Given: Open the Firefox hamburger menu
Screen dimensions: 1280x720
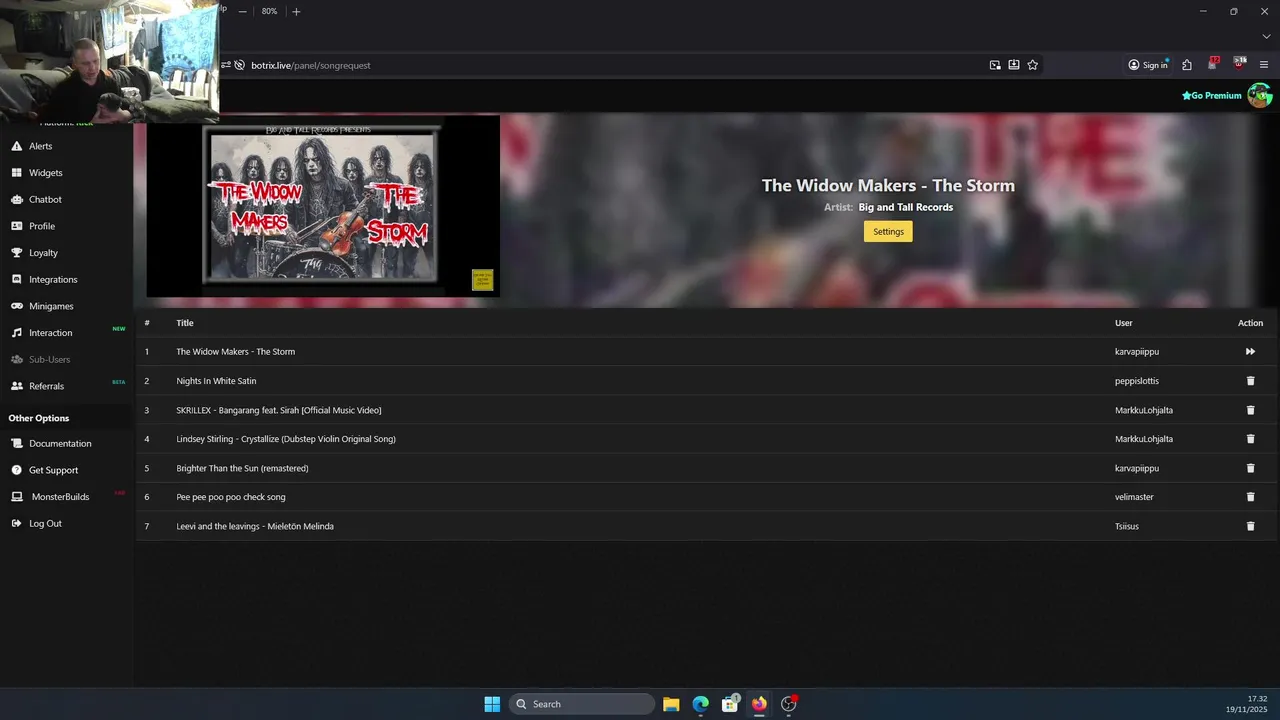Looking at the screenshot, I should 1264,65.
